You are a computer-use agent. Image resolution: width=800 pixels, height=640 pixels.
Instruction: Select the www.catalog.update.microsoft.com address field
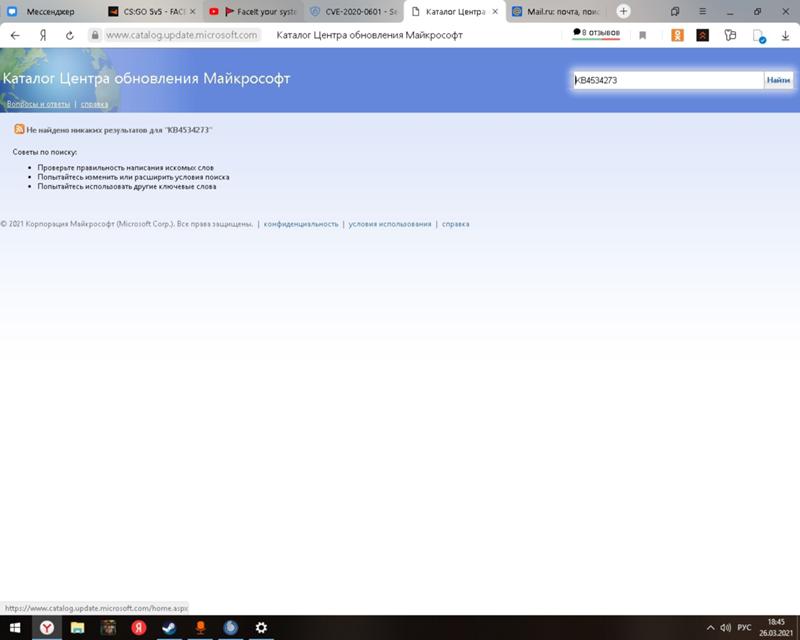(181, 35)
